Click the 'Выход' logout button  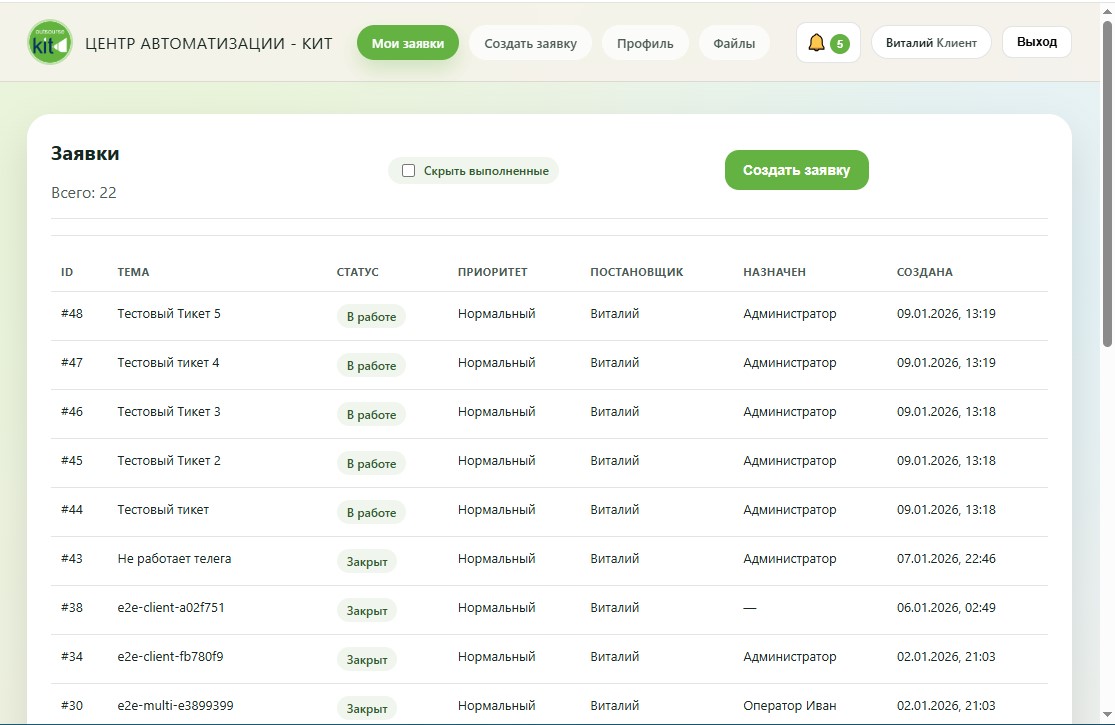(x=1036, y=42)
